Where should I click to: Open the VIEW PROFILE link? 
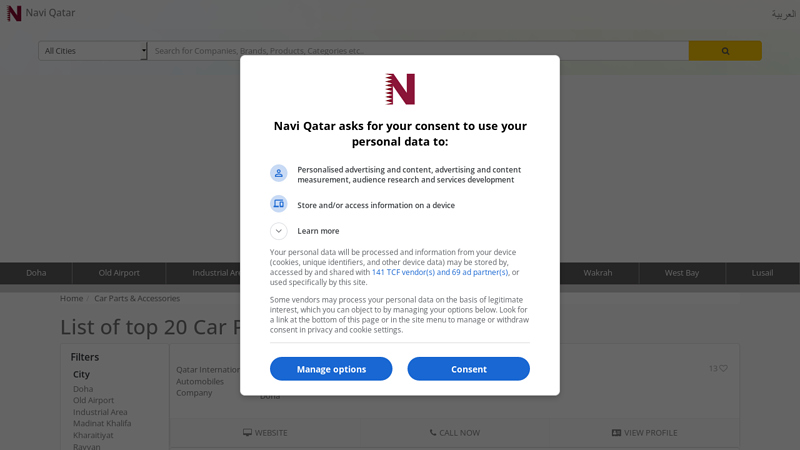click(644, 433)
